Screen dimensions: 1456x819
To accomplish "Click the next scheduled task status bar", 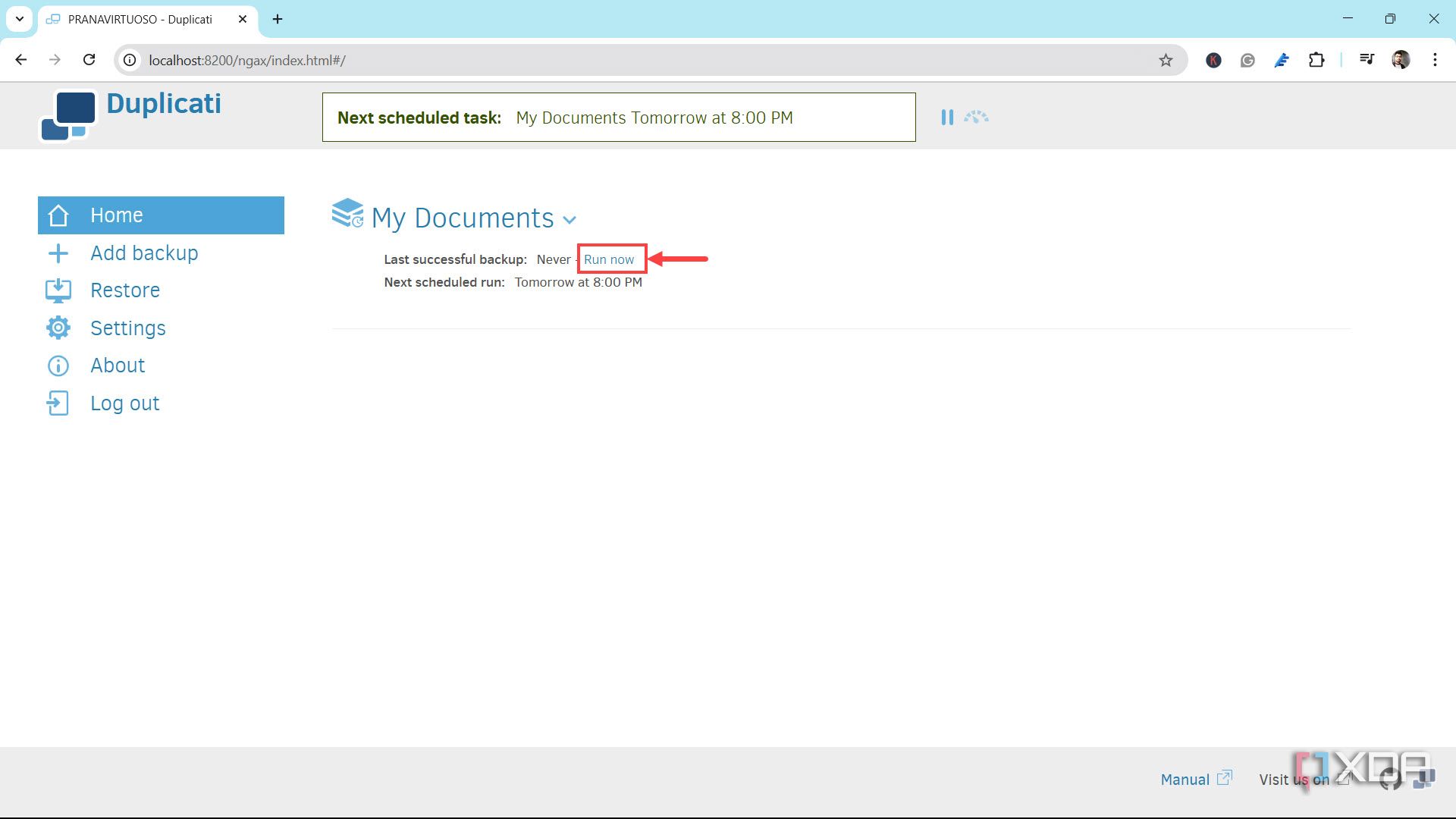I will click(618, 118).
